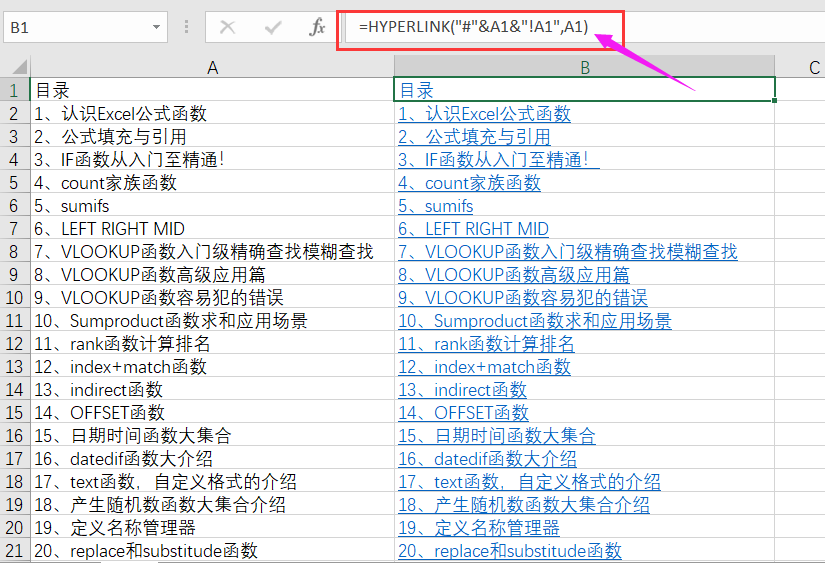825x563 pixels.
Task: Expand the Name Box dropdown arrow
Action: point(156,27)
